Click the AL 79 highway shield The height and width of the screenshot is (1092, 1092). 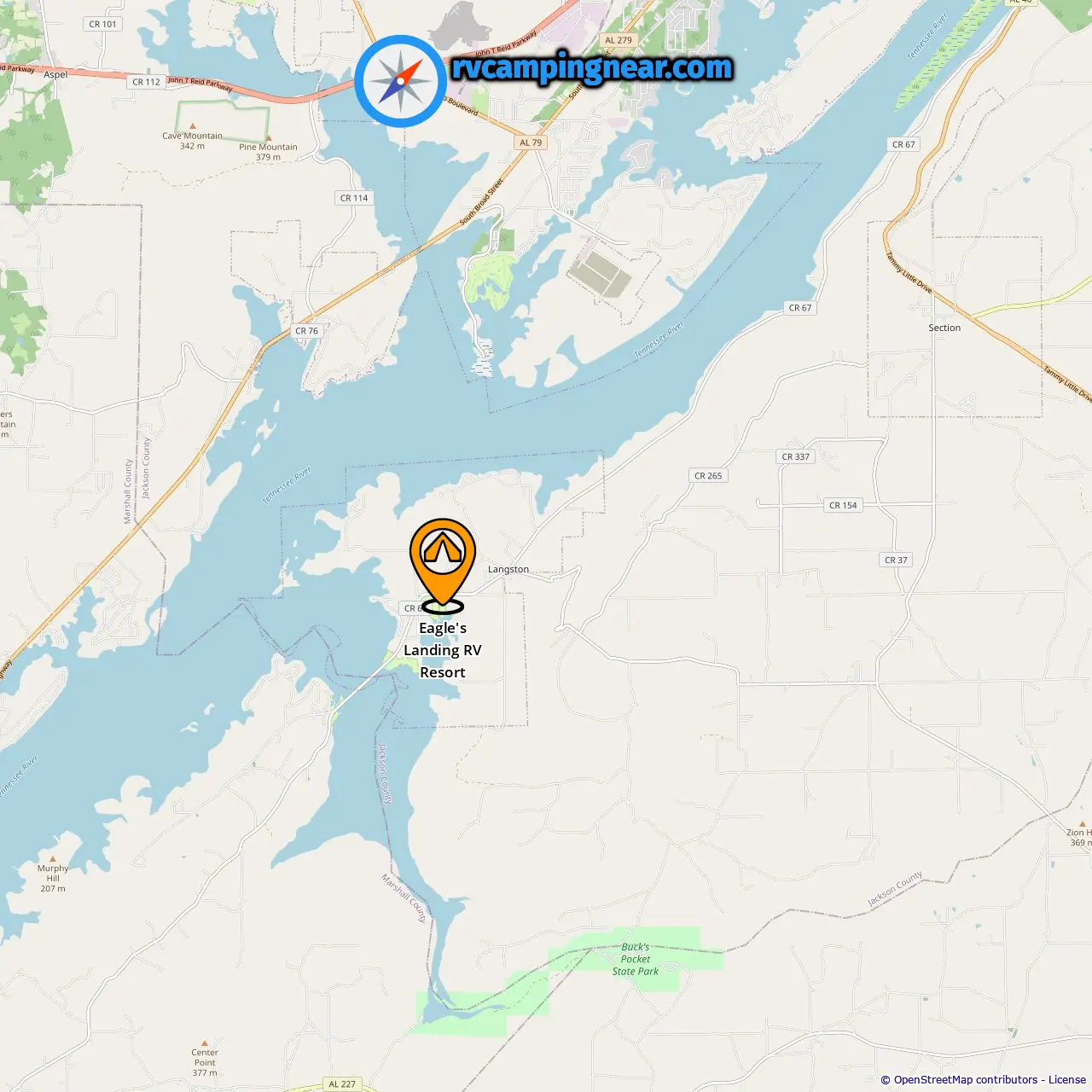[531, 142]
